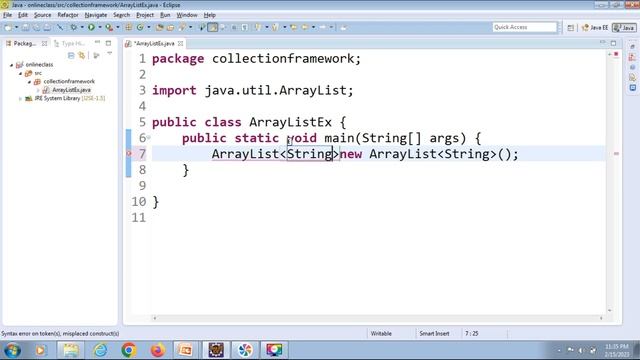The width and height of the screenshot is (640, 360).
Task: Click the Next Annotation toolbar icon
Action: coord(258,27)
